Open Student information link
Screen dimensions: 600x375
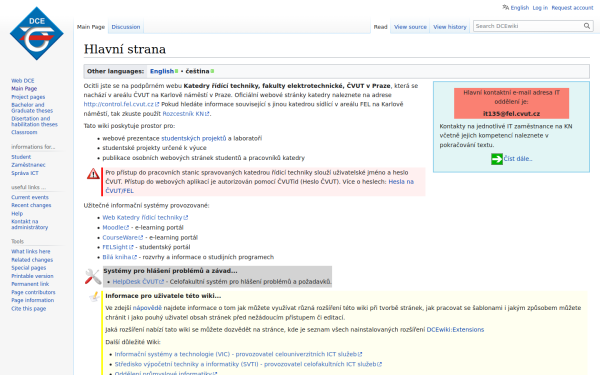click(x=21, y=157)
